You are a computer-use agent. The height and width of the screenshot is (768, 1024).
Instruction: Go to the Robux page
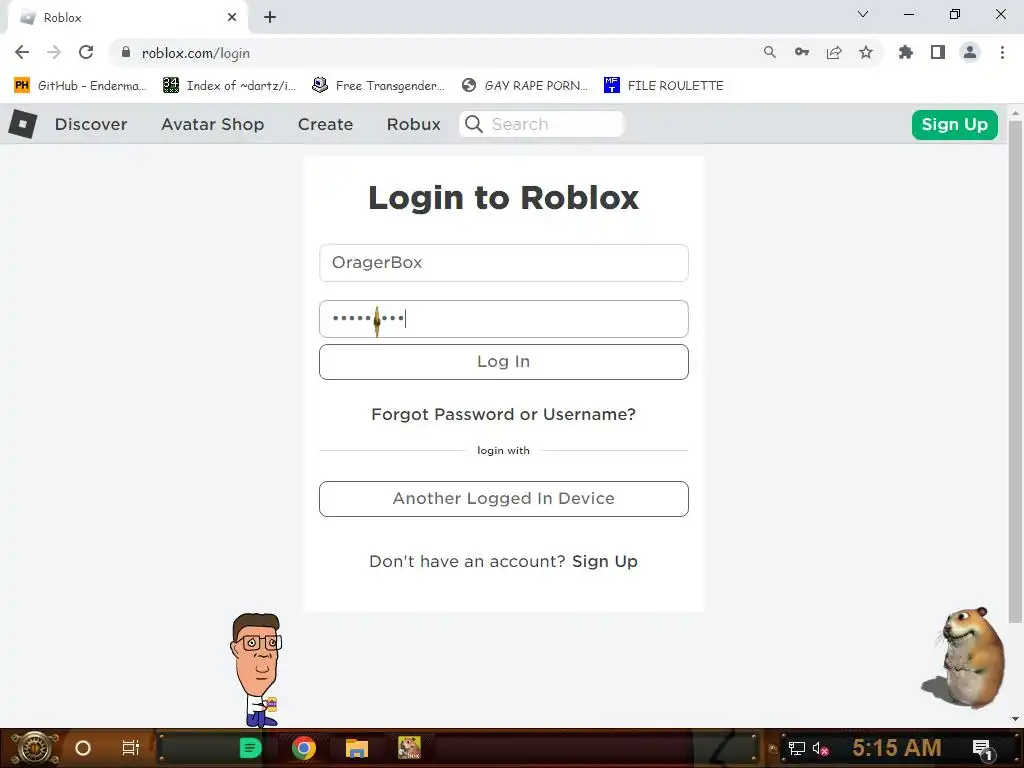pos(413,124)
